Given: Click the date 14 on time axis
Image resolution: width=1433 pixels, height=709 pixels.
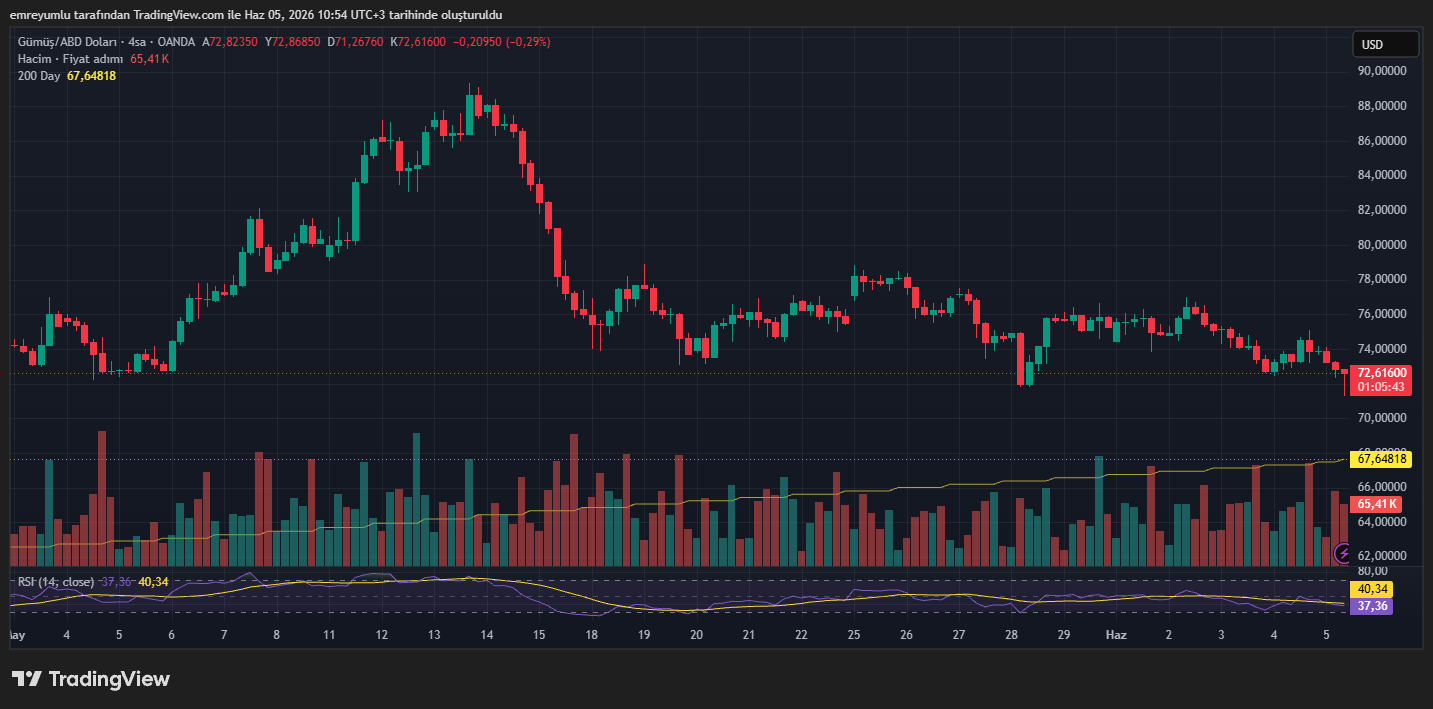Looking at the screenshot, I should (x=486, y=635).
